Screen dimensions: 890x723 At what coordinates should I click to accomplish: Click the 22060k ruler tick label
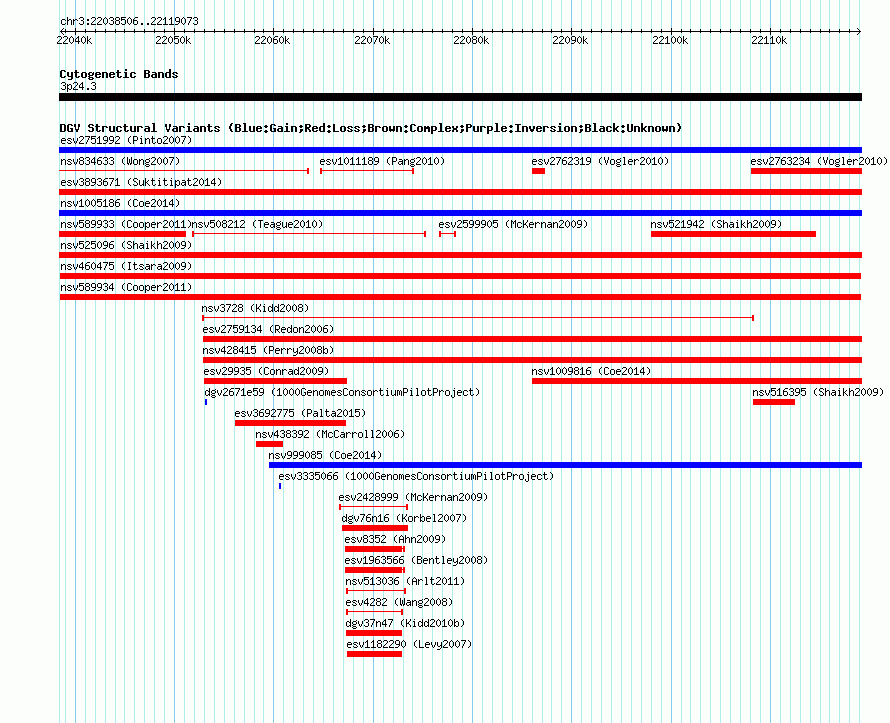coord(272,40)
